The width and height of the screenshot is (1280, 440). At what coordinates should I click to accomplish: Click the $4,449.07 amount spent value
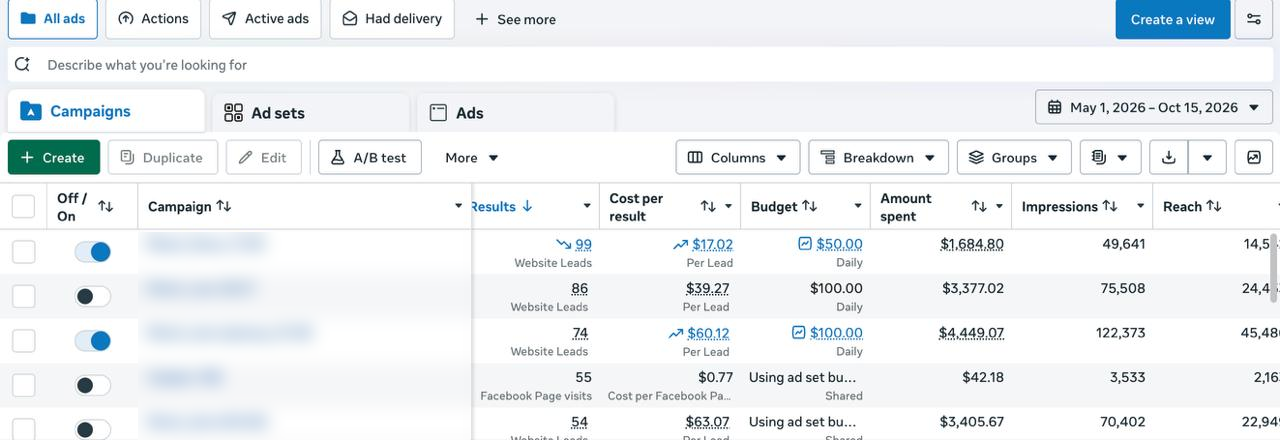pos(971,333)
